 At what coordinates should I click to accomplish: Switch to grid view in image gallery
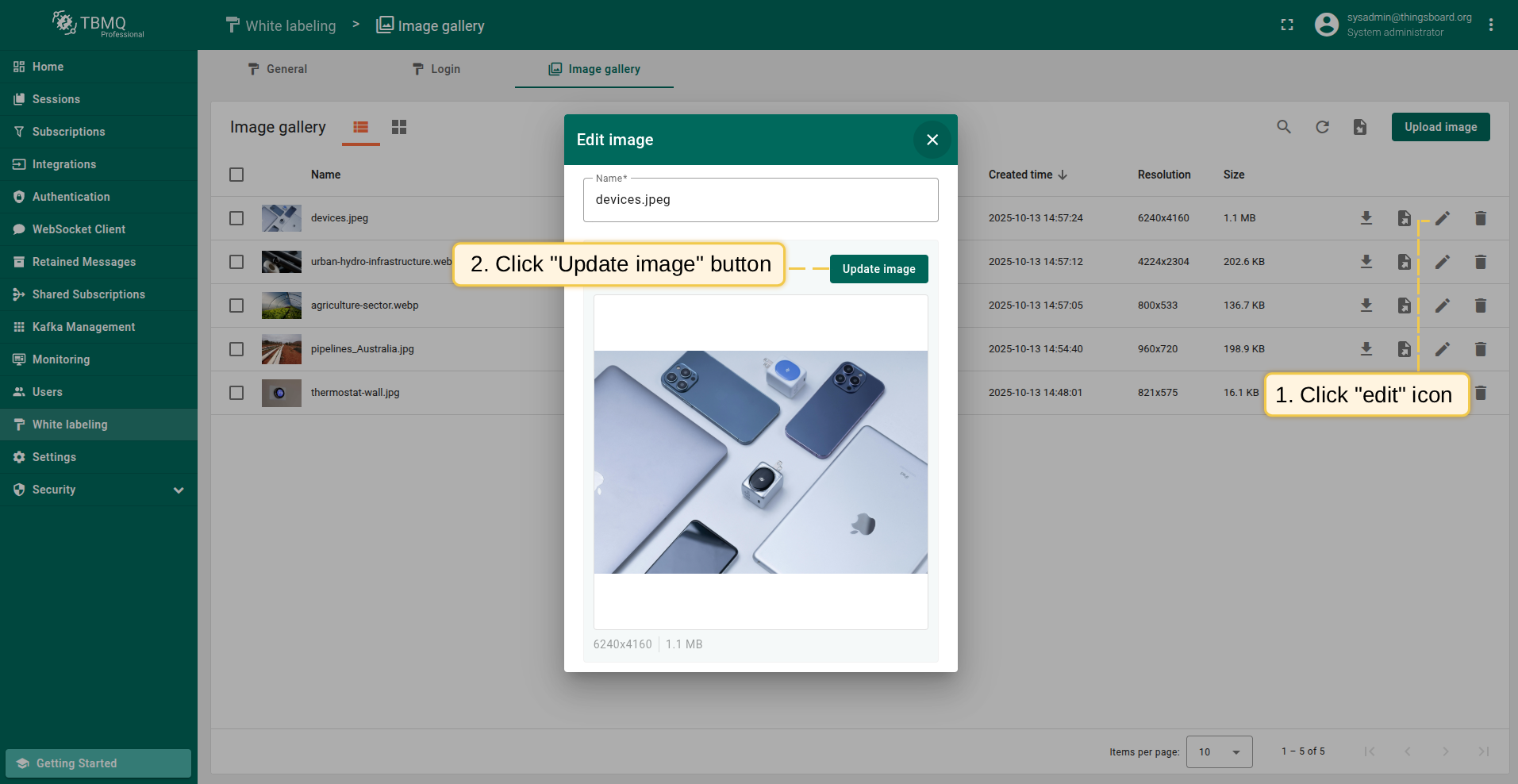399,127
